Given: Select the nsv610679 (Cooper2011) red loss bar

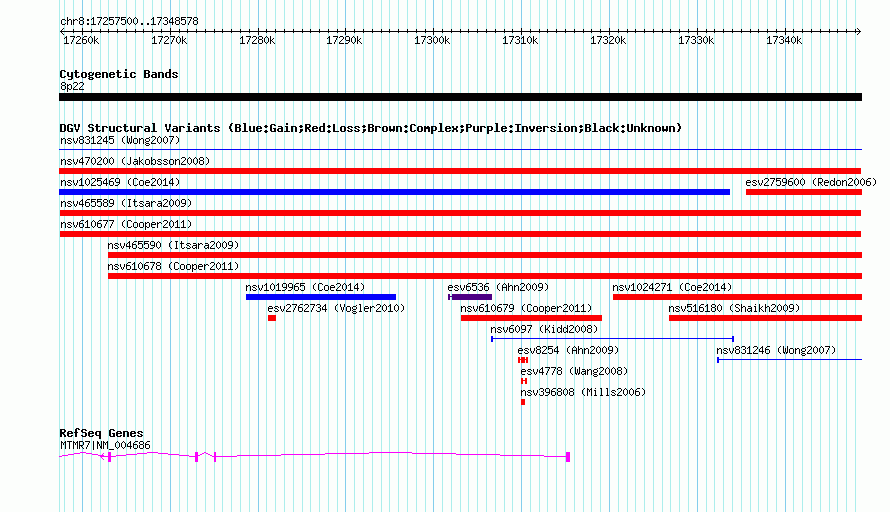Looking at the screenshot, I should coord(531,318).
